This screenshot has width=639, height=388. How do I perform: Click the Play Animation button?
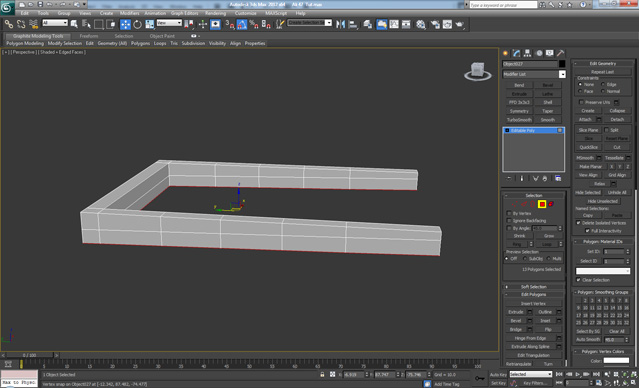pyautogui.click(x=578, y=374)
